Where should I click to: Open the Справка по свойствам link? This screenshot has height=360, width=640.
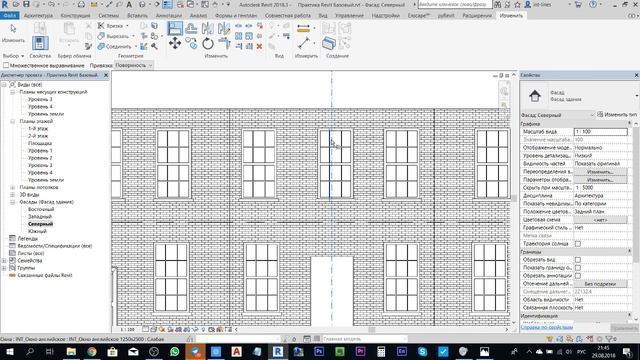(x=547, y=327)
